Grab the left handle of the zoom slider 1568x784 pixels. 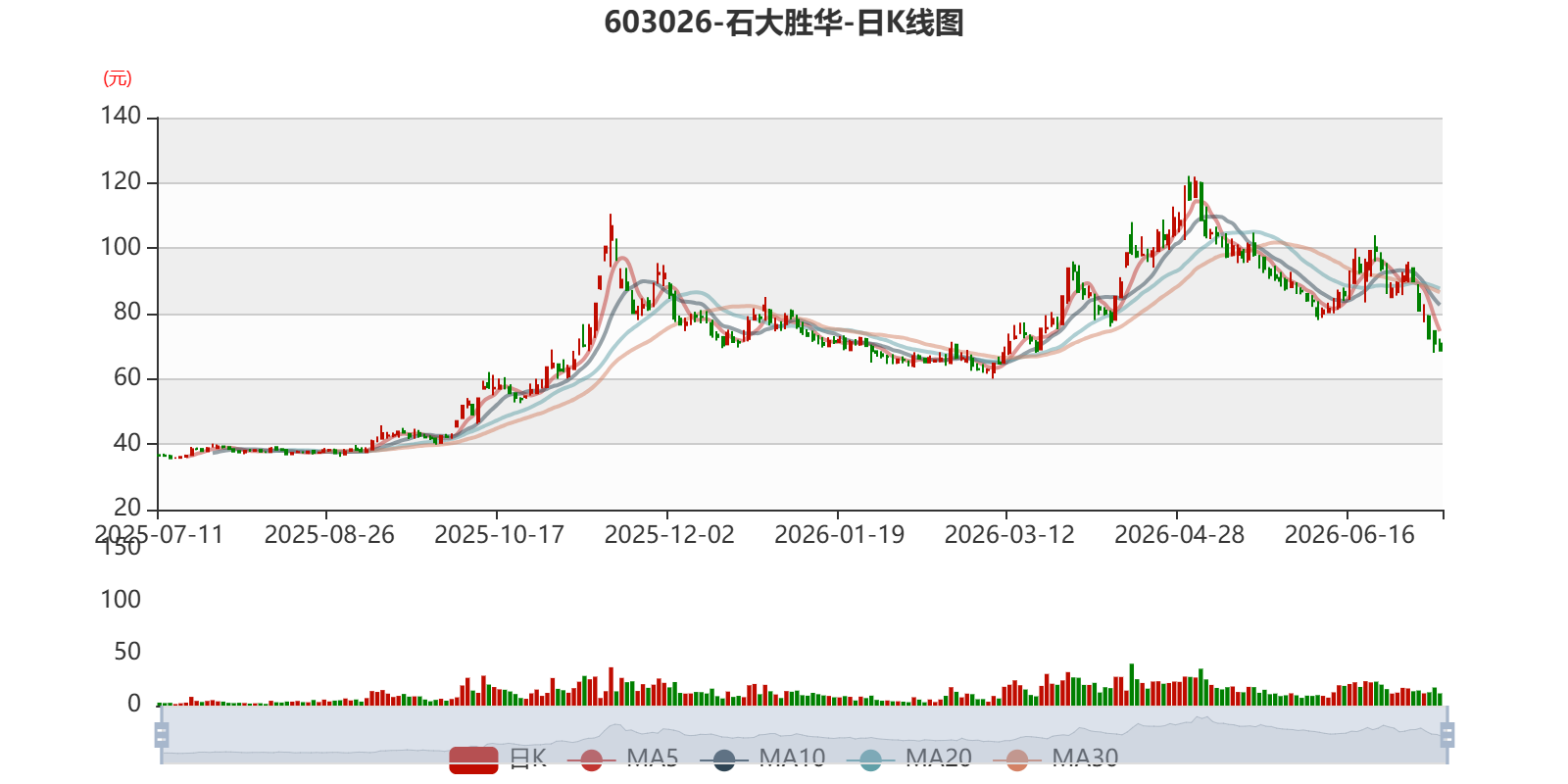click(162, 735)
